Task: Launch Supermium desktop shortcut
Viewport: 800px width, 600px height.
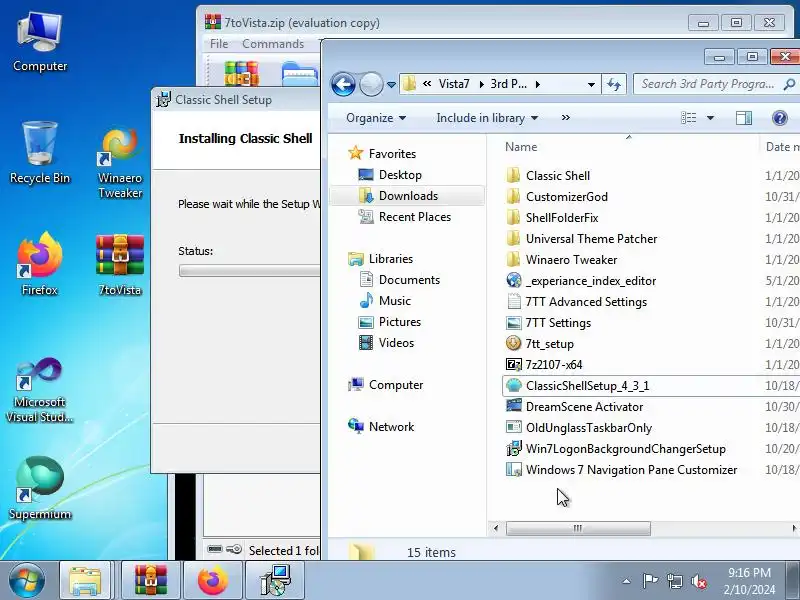Action: (x=40, y=488)
